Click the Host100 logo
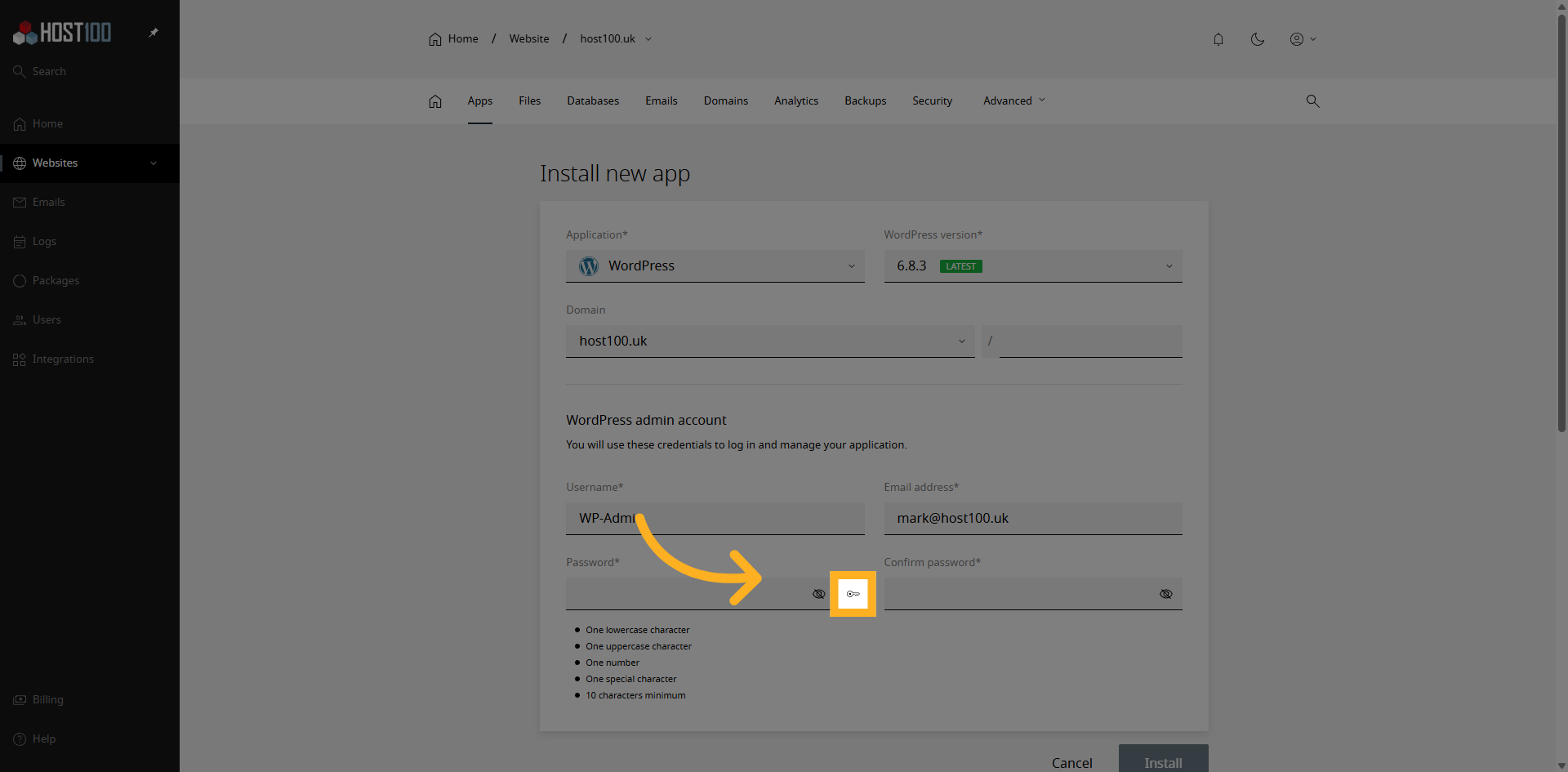The width and height of the screenshot is (1568, 772). 62,33
